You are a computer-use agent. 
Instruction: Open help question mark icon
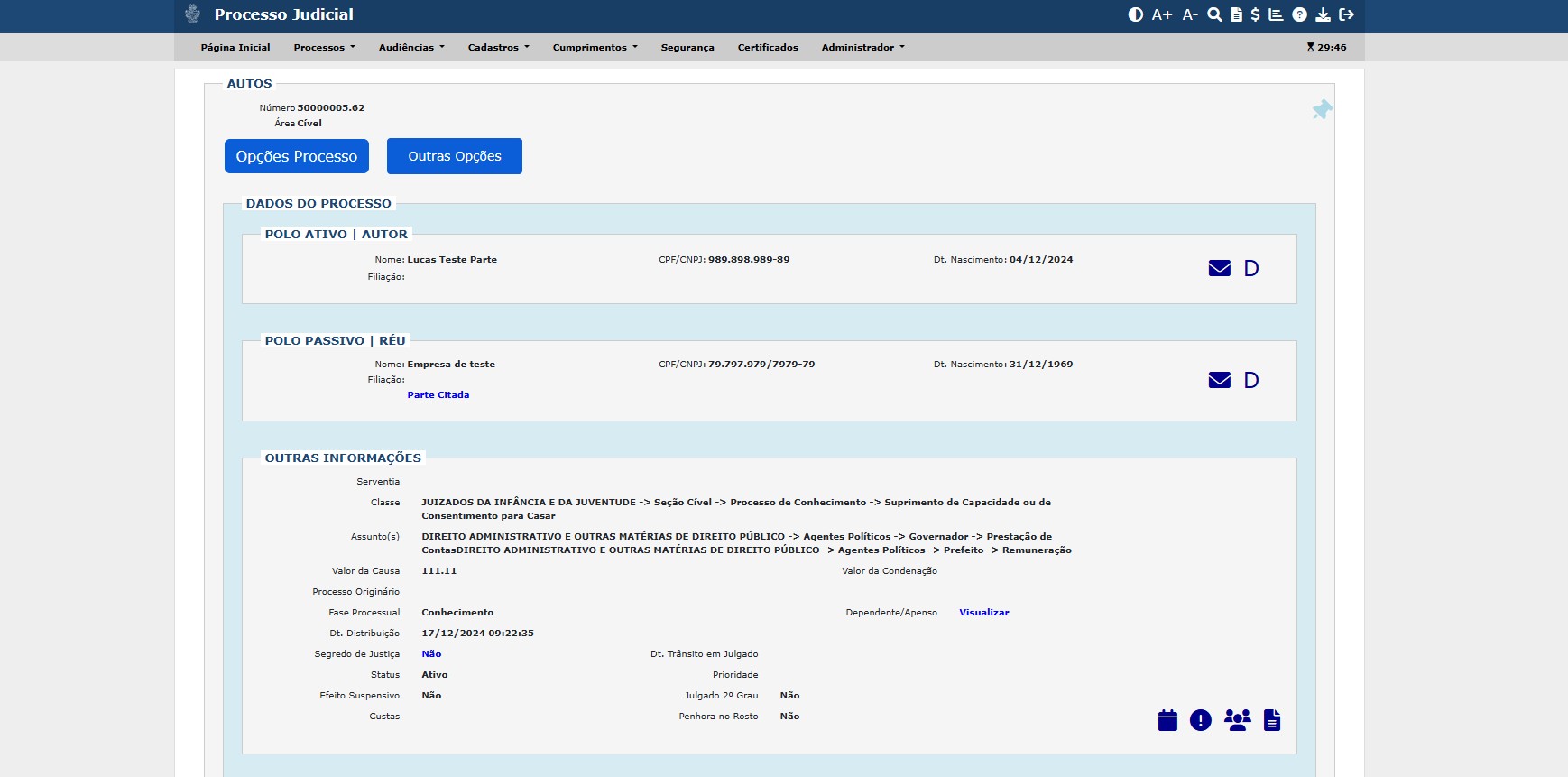[1299, 14]
